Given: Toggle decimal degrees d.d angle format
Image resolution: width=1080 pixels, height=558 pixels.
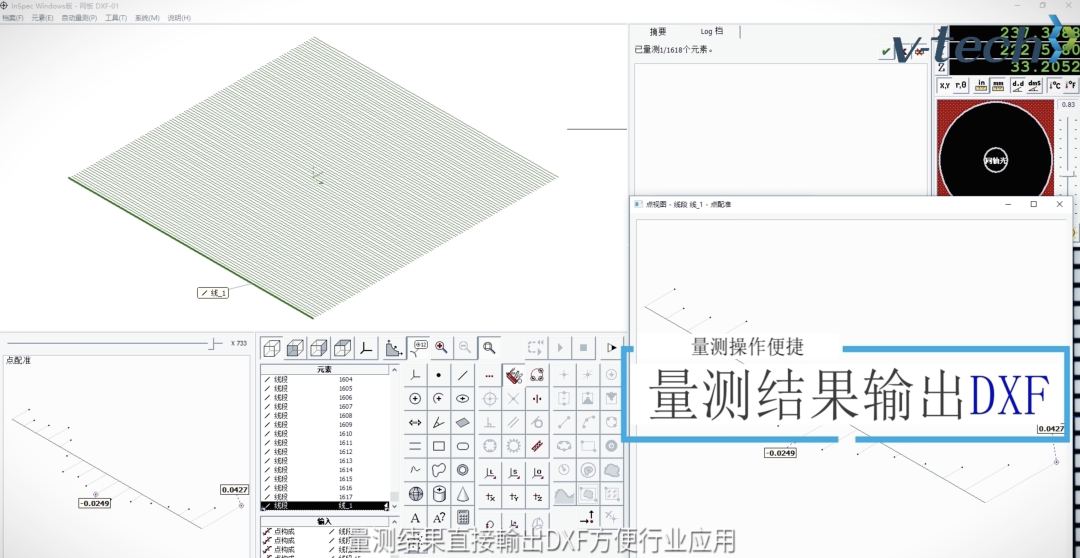Looking at the screenshot, I should [1017, 85].
